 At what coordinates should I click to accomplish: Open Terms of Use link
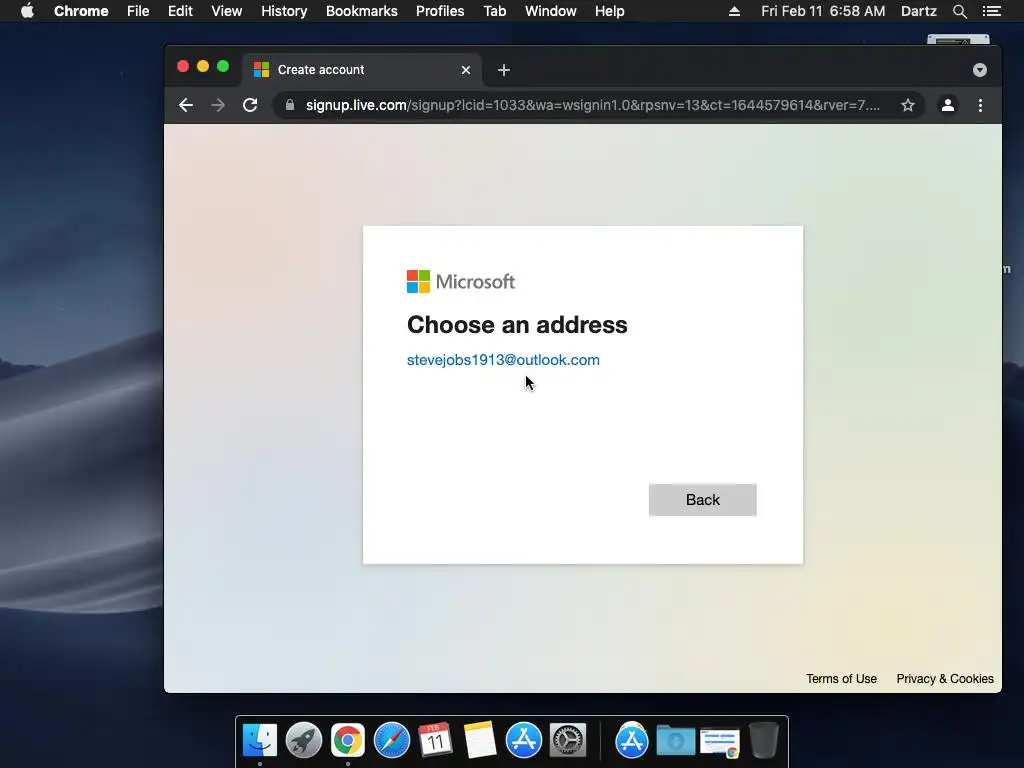(841, 679)
